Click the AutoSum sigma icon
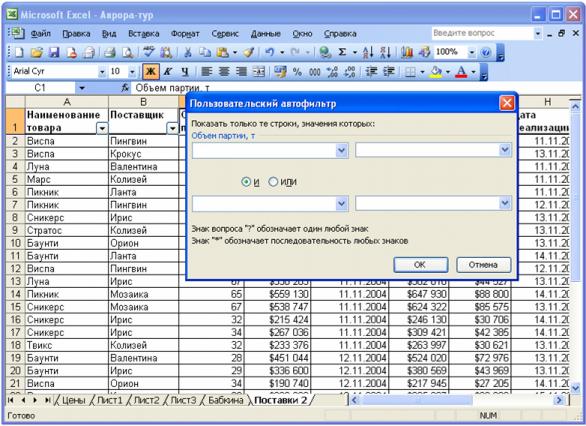The image size is (586, 426). click(x=342, y=53)
